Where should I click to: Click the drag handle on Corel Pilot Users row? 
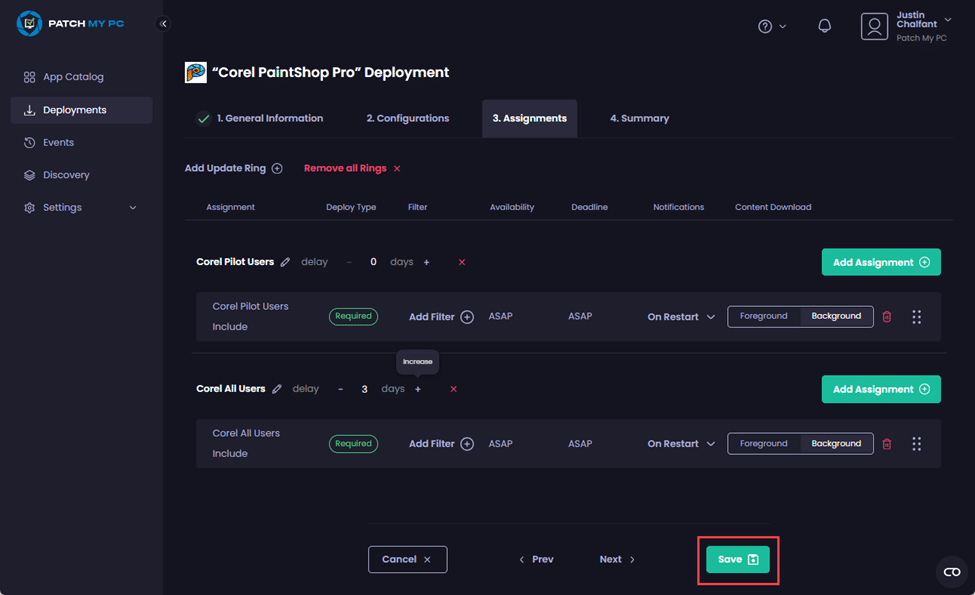(x=916, y=317)
